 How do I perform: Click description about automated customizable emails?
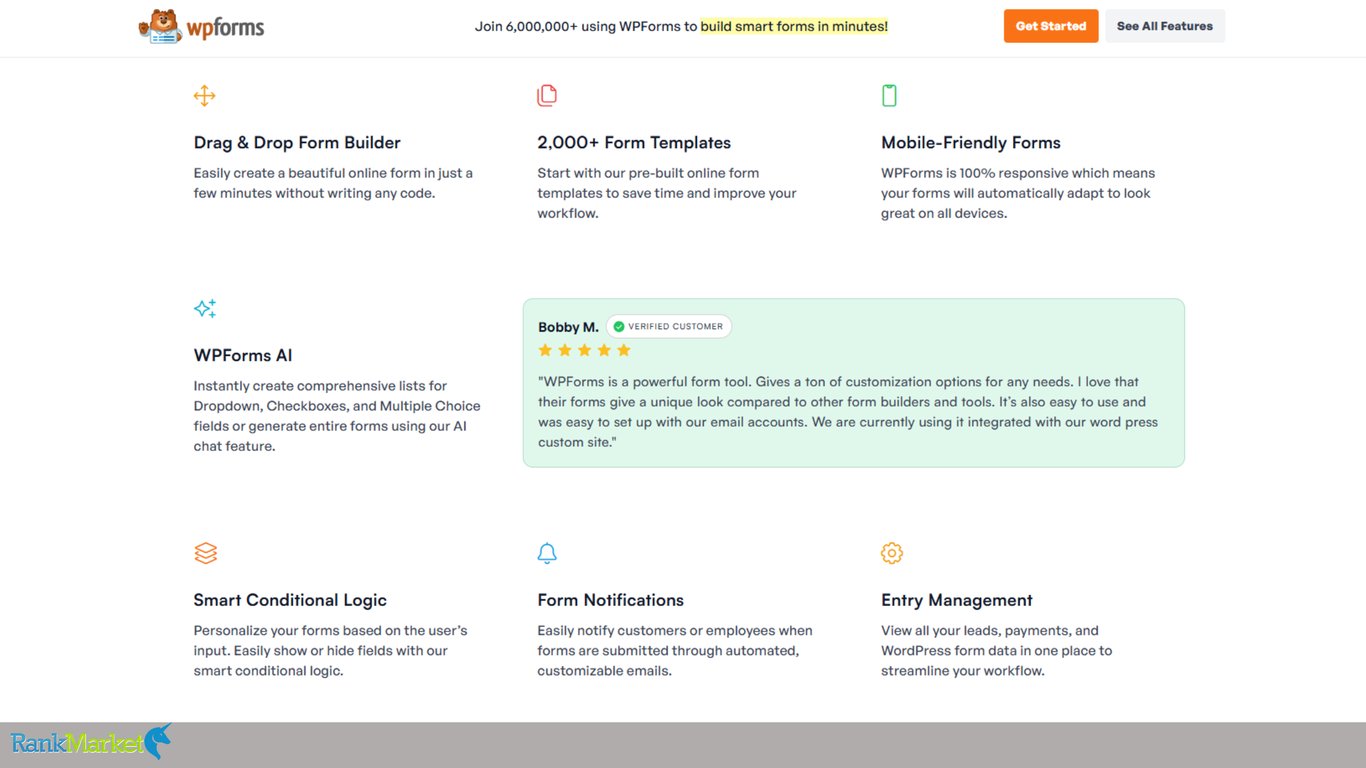tap(675, 651)
